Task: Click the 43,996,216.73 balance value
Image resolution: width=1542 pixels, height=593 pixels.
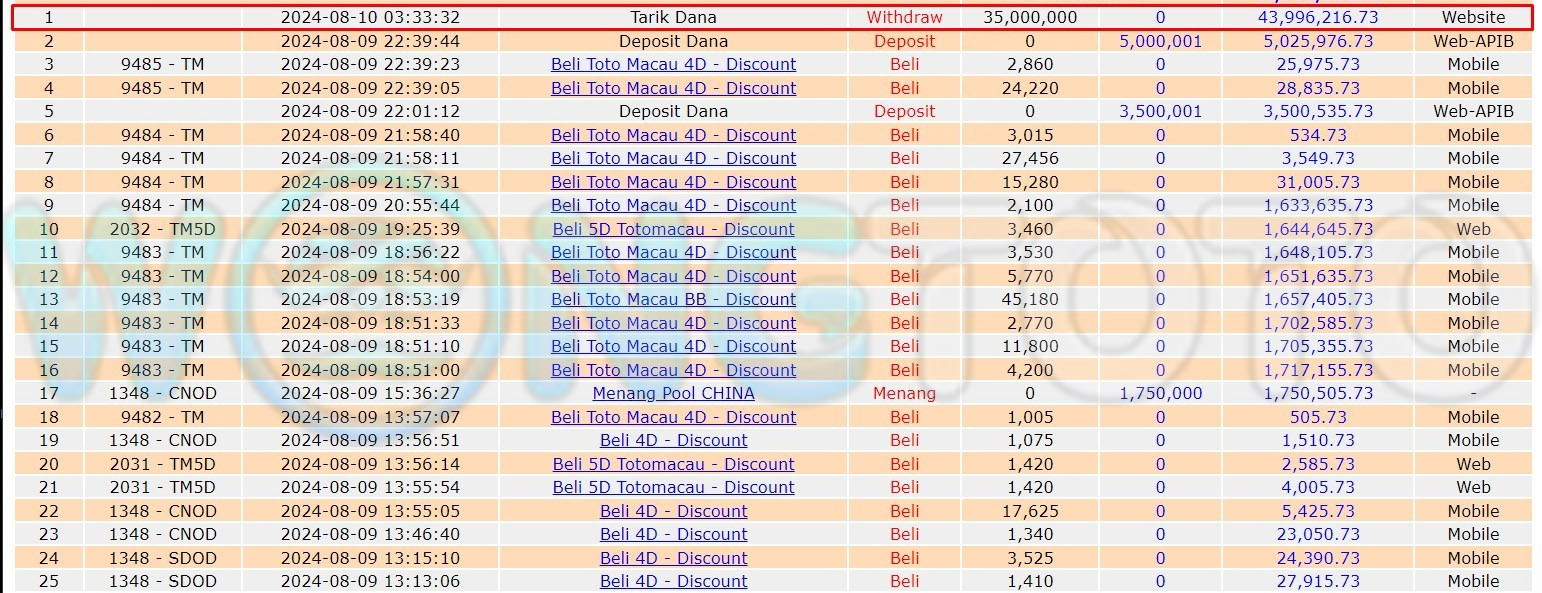Action: (x=1318, y=17)
